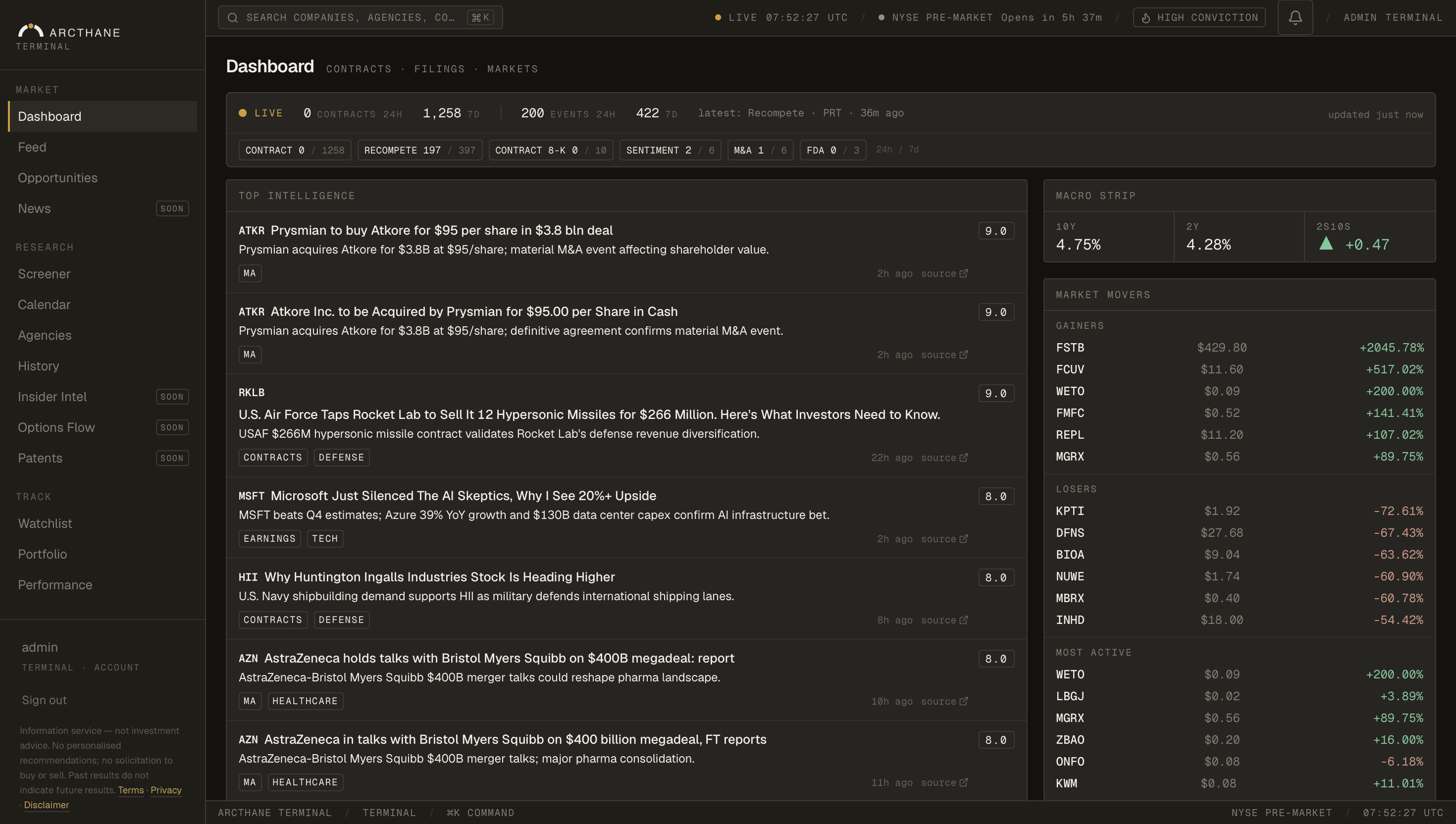Select the SENTIMENT 2 / 6 filter chip

[670, 150]
